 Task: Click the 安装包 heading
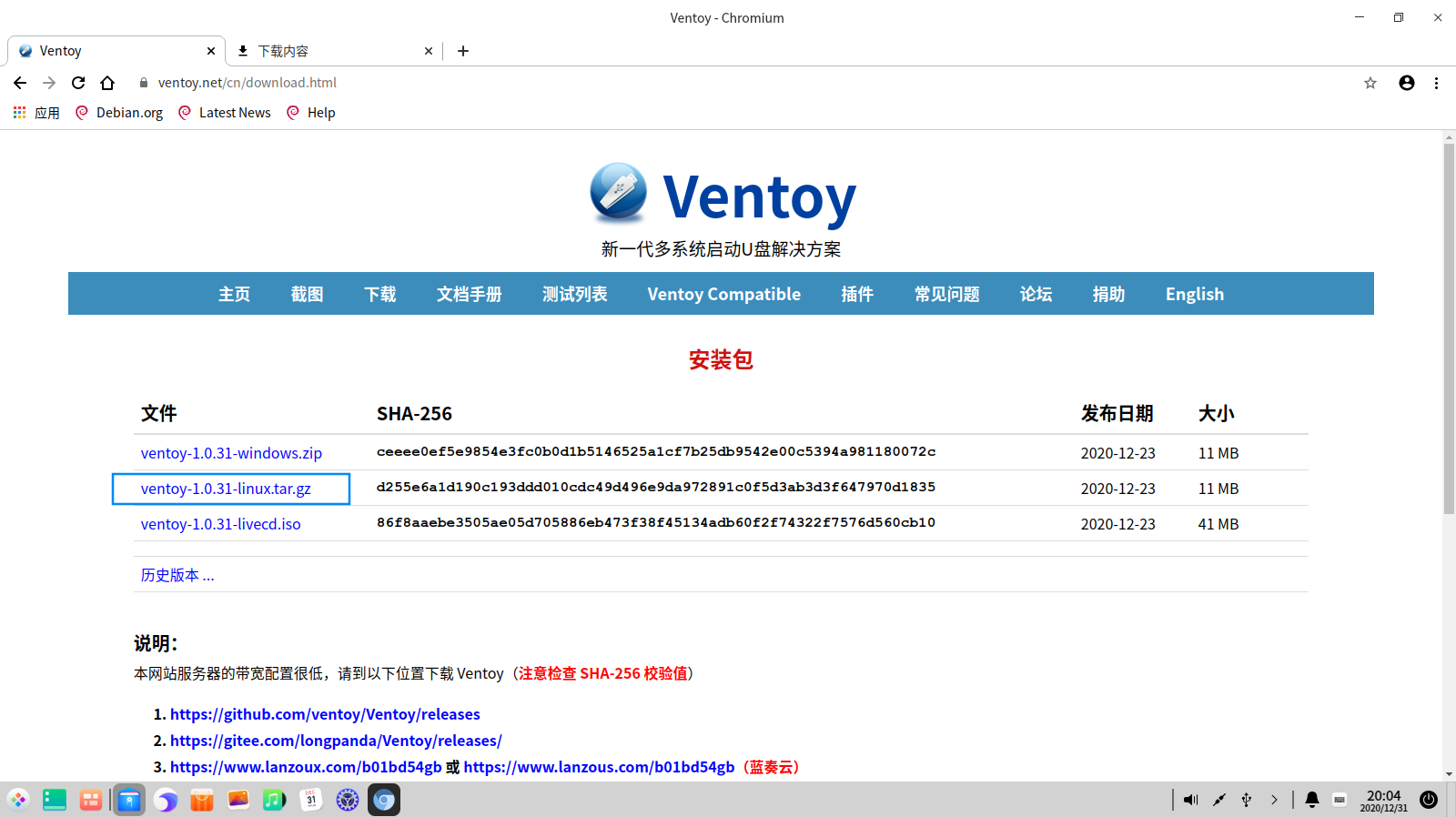click(x=721, y=359)
